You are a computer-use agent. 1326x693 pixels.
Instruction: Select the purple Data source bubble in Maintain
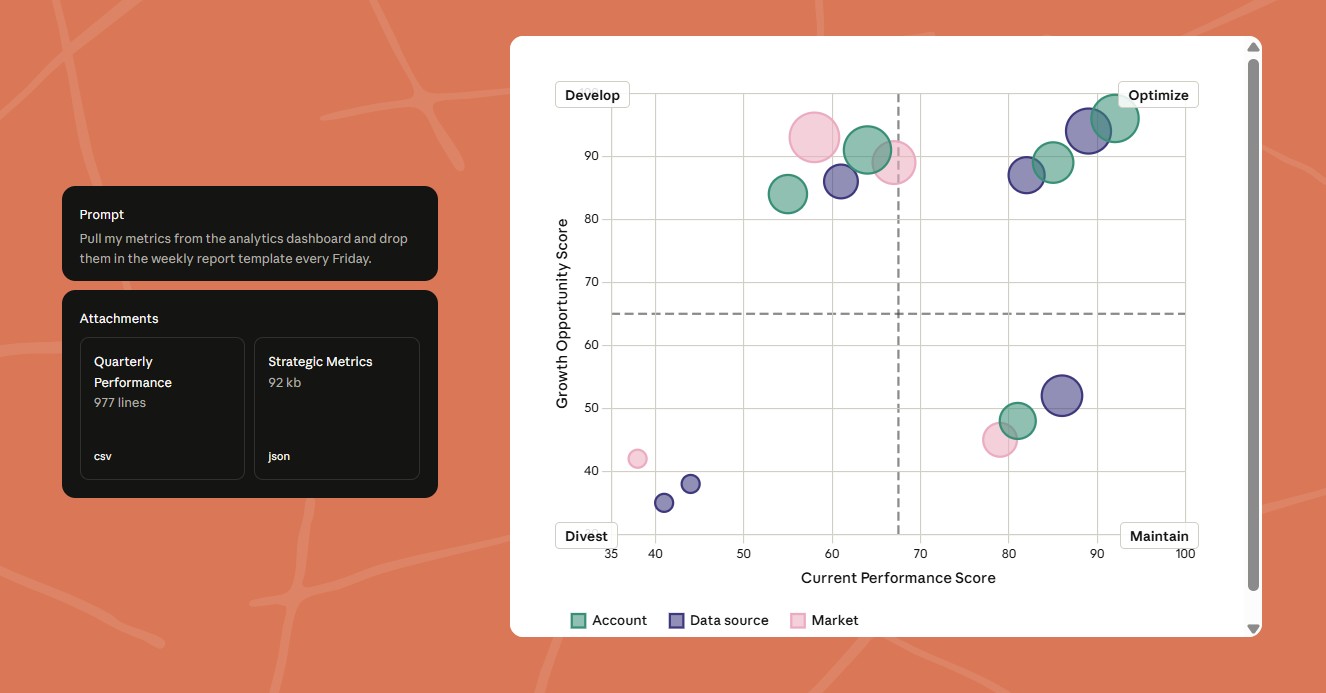click(1062, 395)
